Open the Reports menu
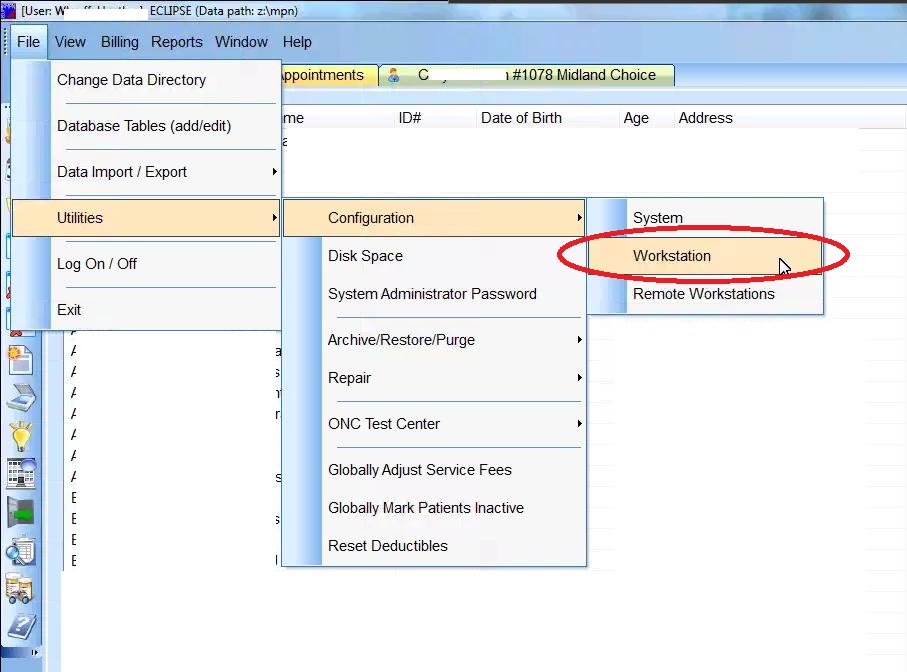The image size is (907, 672). click(177, 42)
